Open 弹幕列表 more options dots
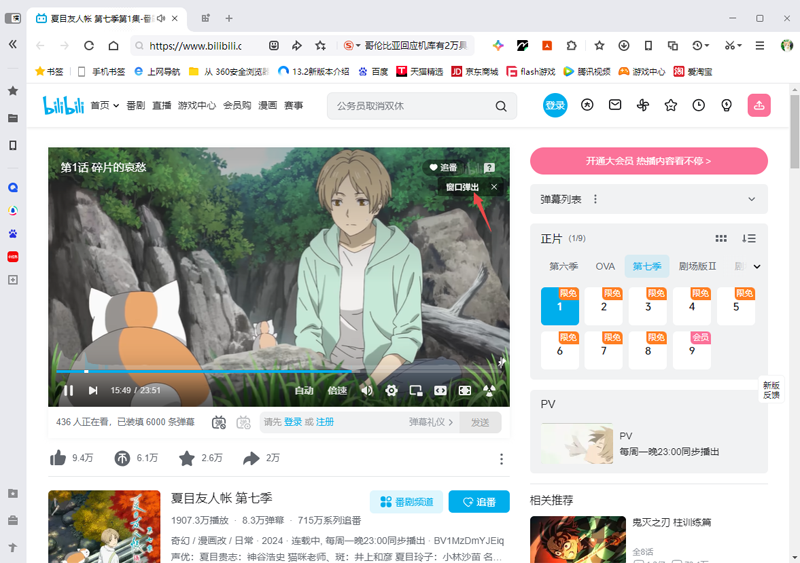This screenshot has width=800, height=563. tap(595, 199)
